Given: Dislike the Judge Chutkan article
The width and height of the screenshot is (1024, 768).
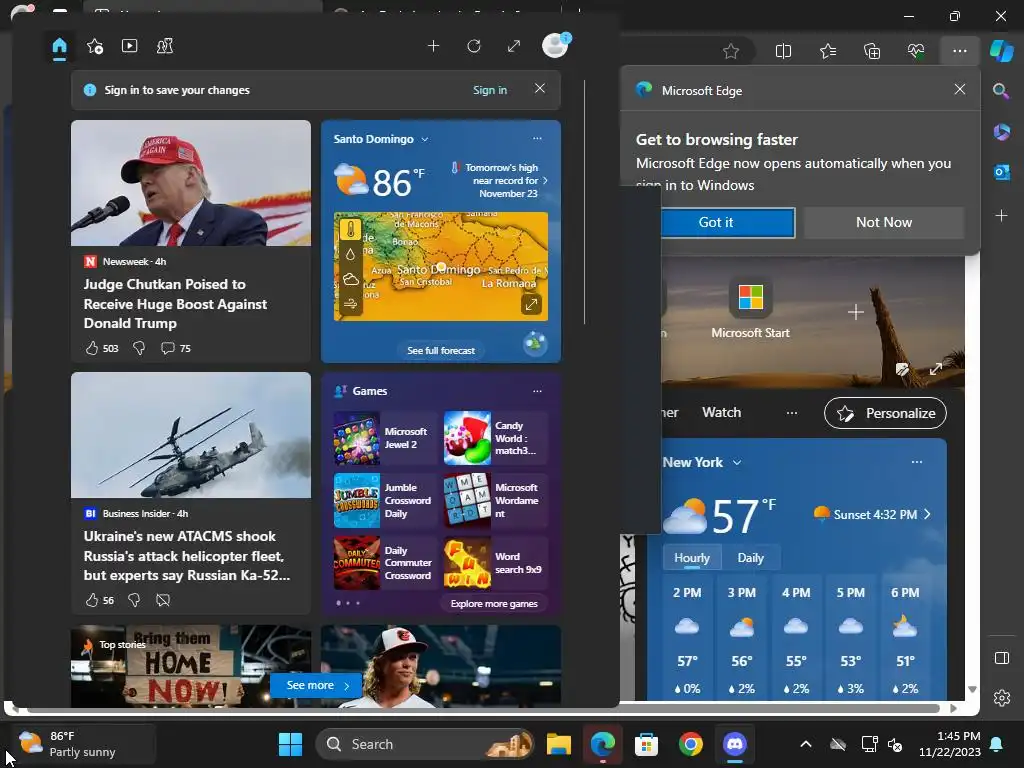Looking at the screenshot, I should pos(139,348).
